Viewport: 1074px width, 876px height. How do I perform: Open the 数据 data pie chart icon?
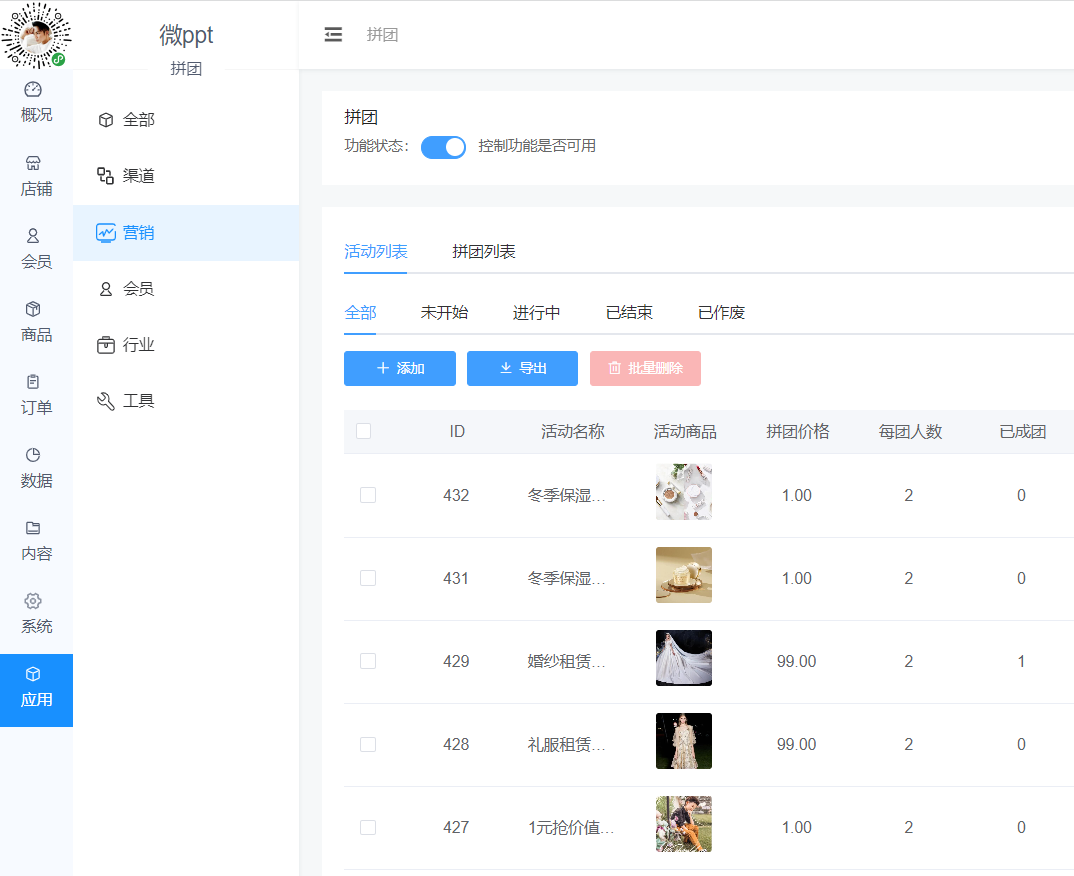coord(33,455)
